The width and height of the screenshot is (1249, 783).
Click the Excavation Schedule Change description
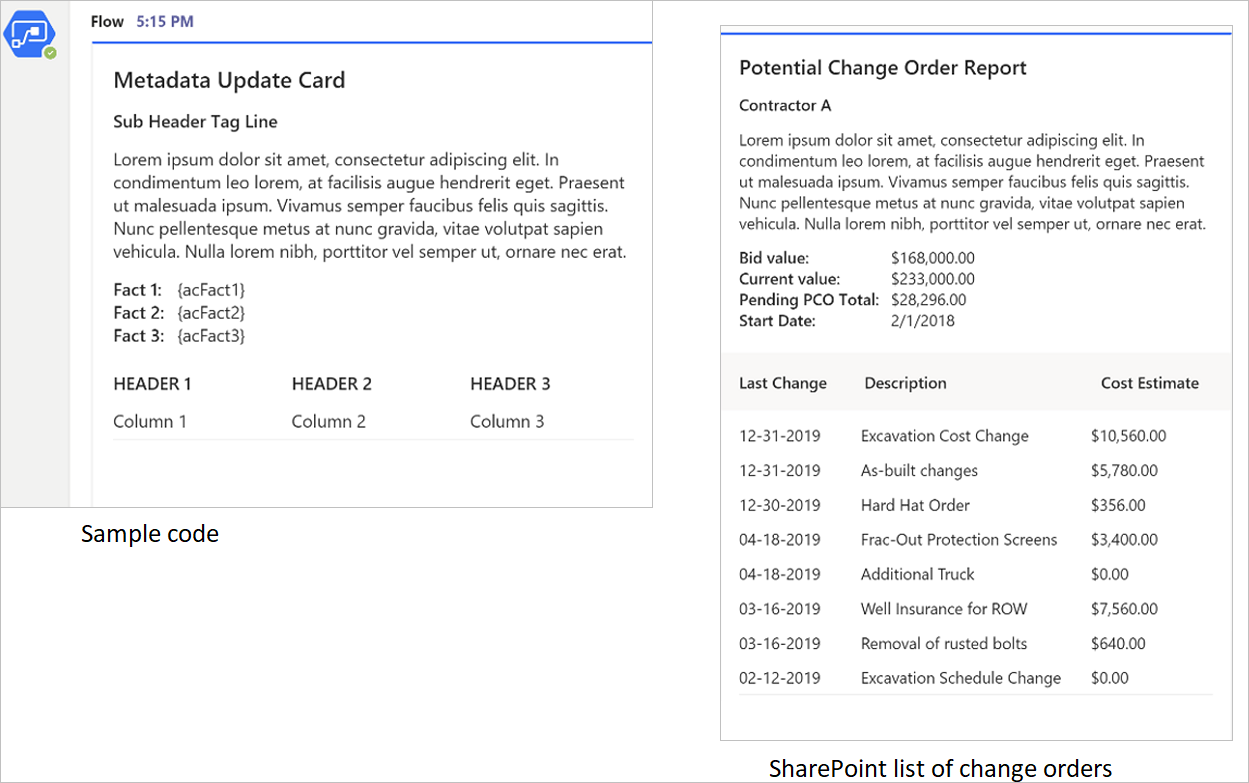coord(961,678)
